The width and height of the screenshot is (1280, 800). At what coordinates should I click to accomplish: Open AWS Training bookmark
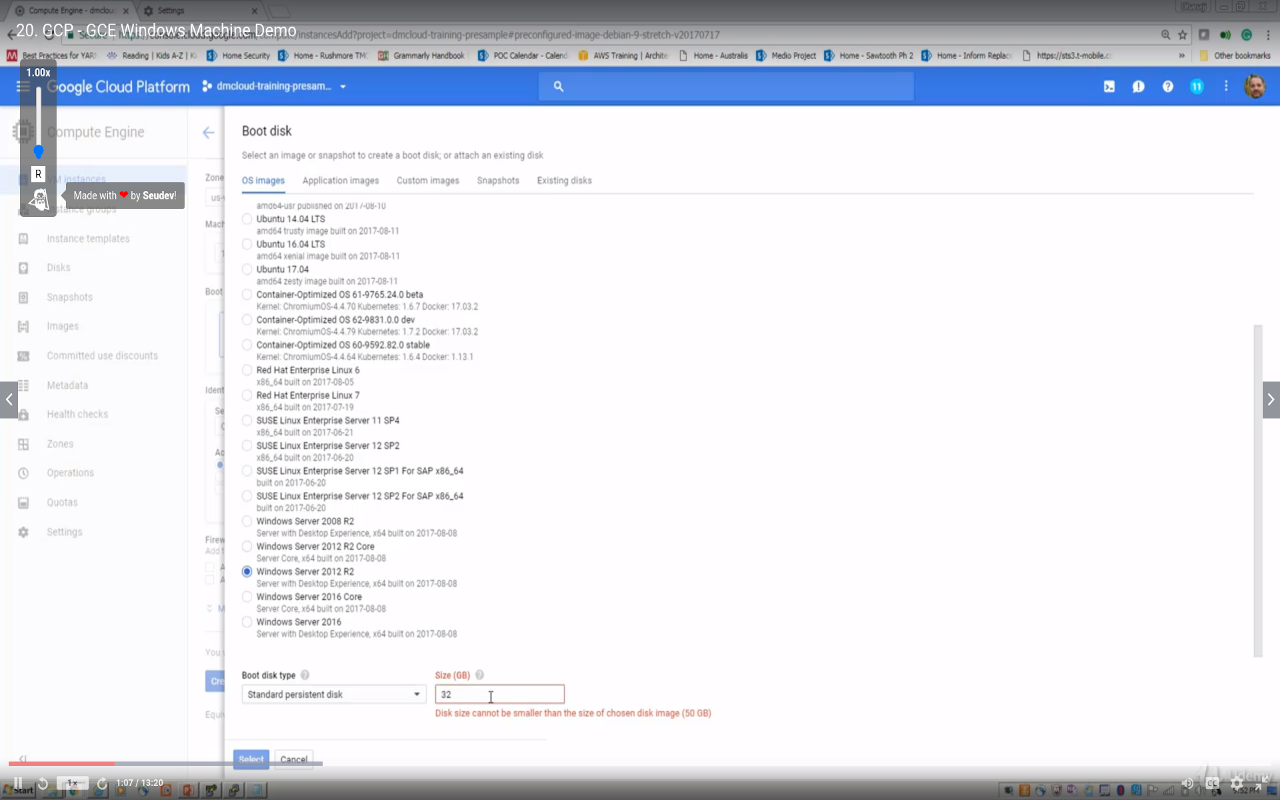623,56
